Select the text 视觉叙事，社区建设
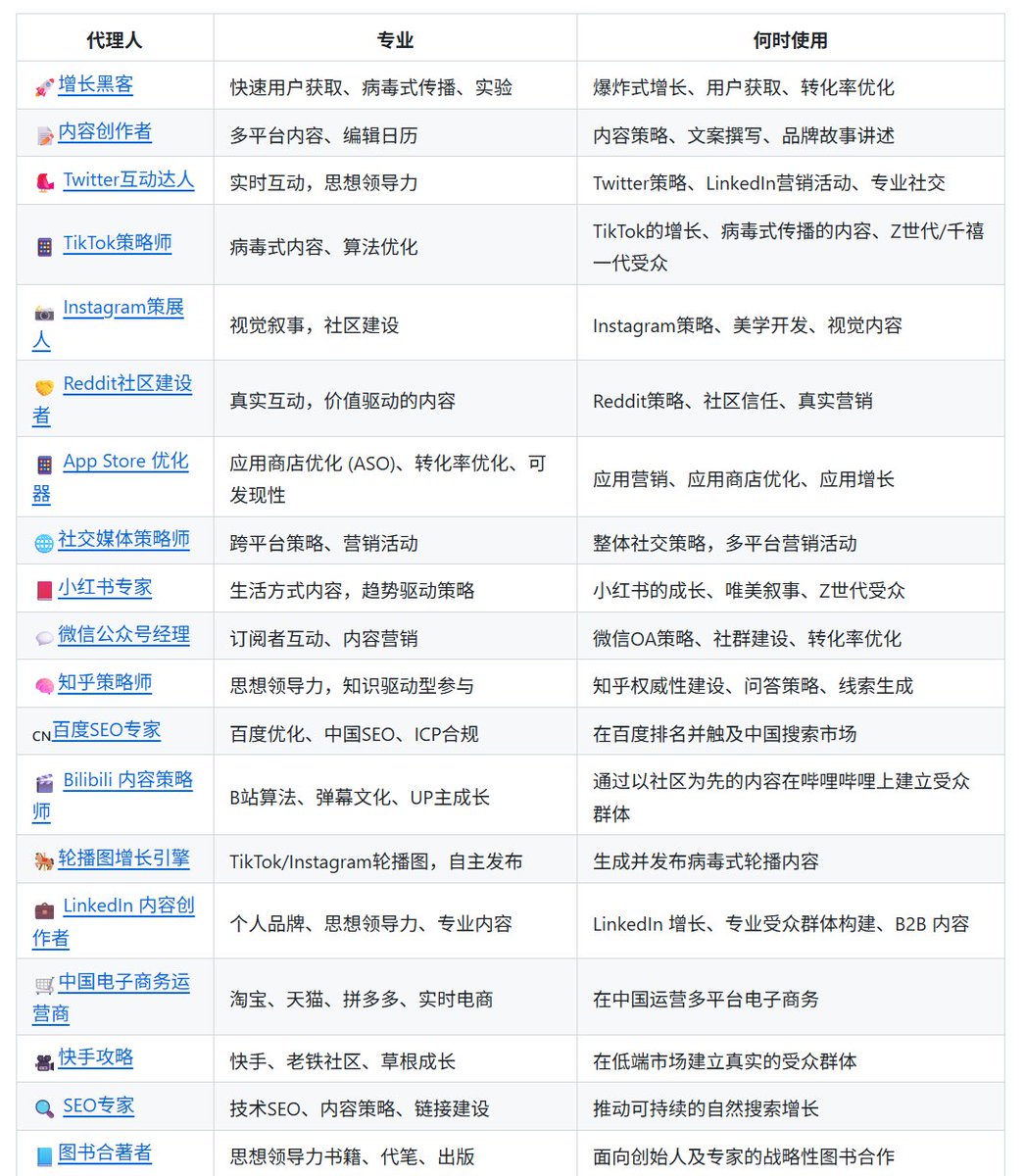This screenshot has width=1025, height=1176. pos(315,325)
